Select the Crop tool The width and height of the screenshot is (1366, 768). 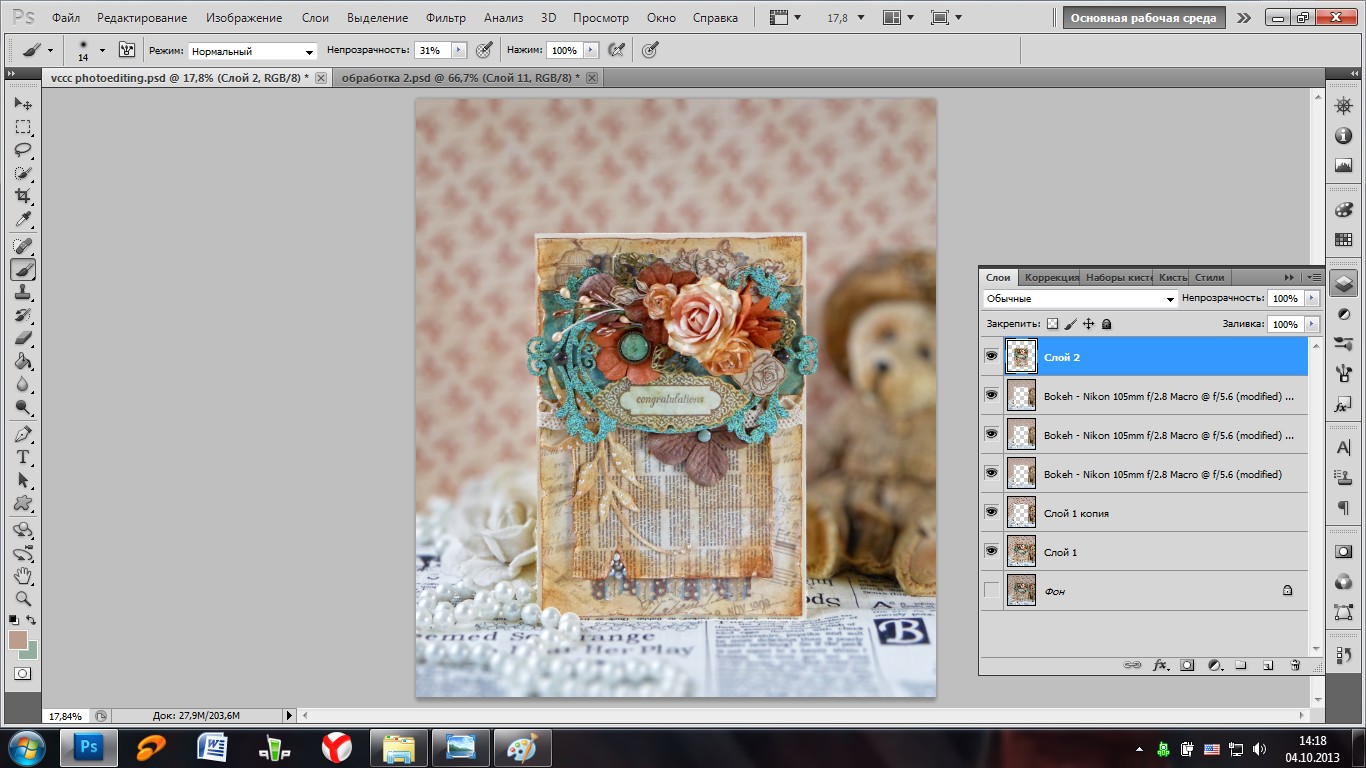pos(22,196)
